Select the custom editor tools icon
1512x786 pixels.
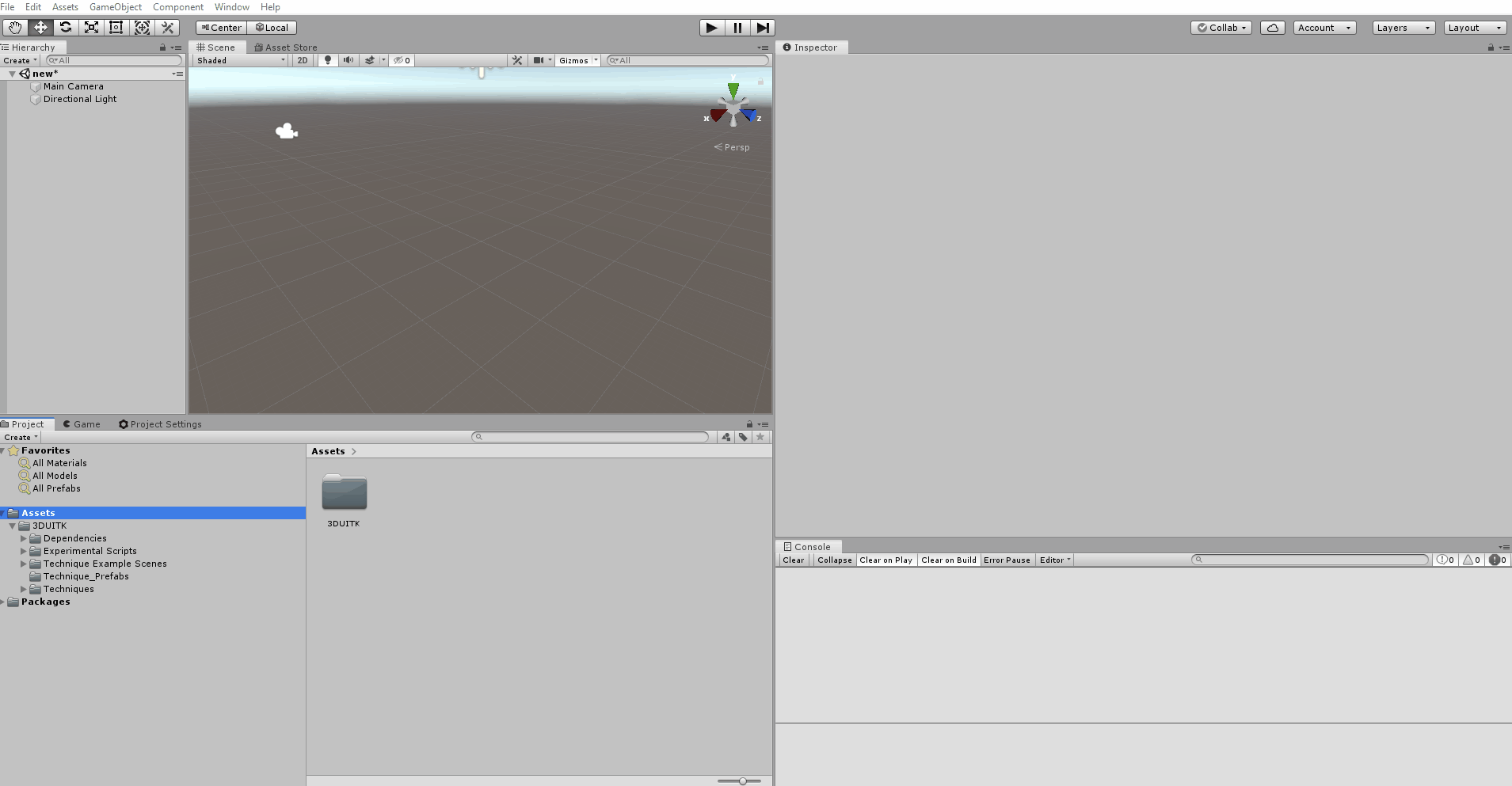click(167, 28)
